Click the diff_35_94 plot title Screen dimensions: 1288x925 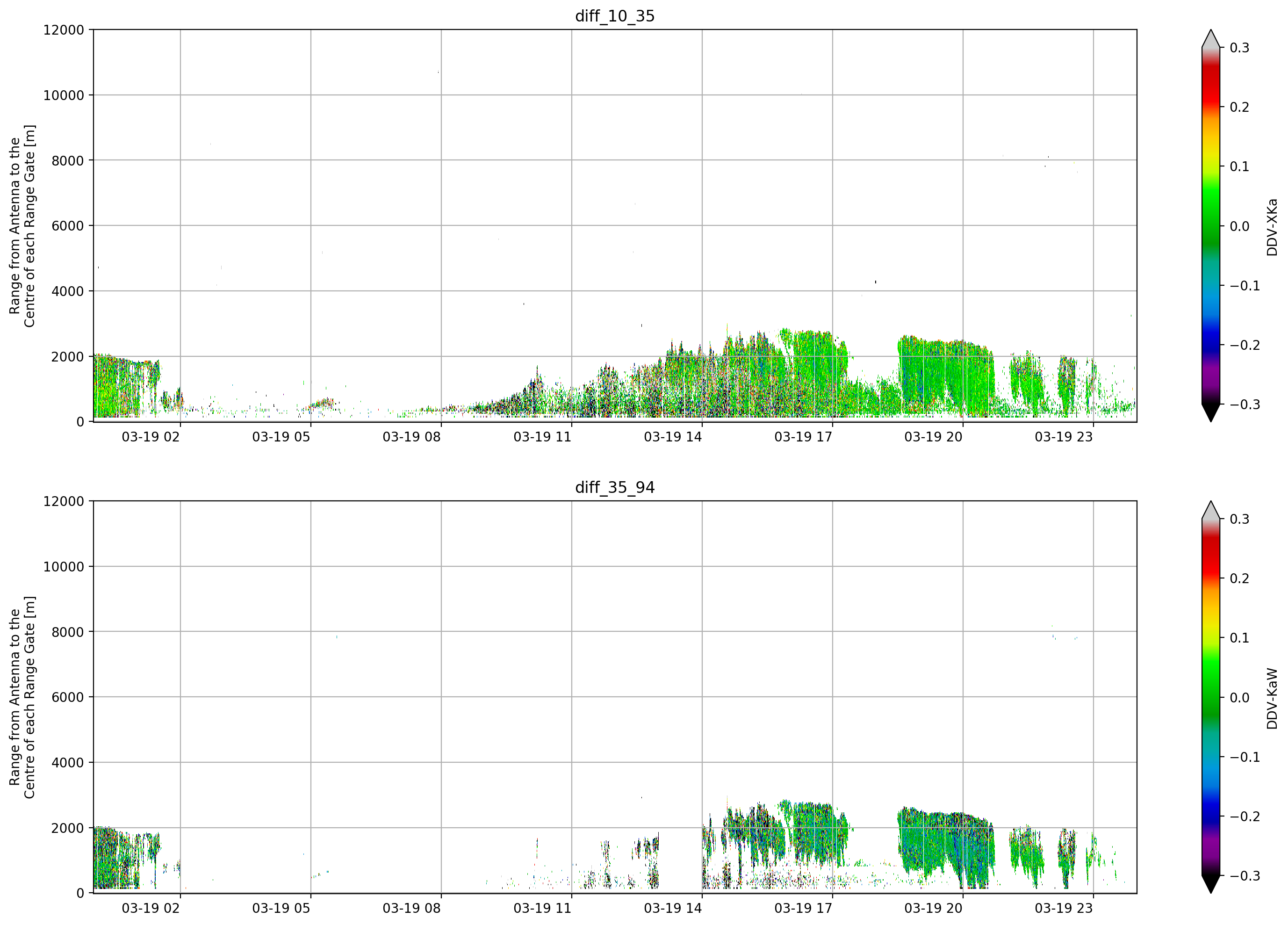(x=614, y=487)
